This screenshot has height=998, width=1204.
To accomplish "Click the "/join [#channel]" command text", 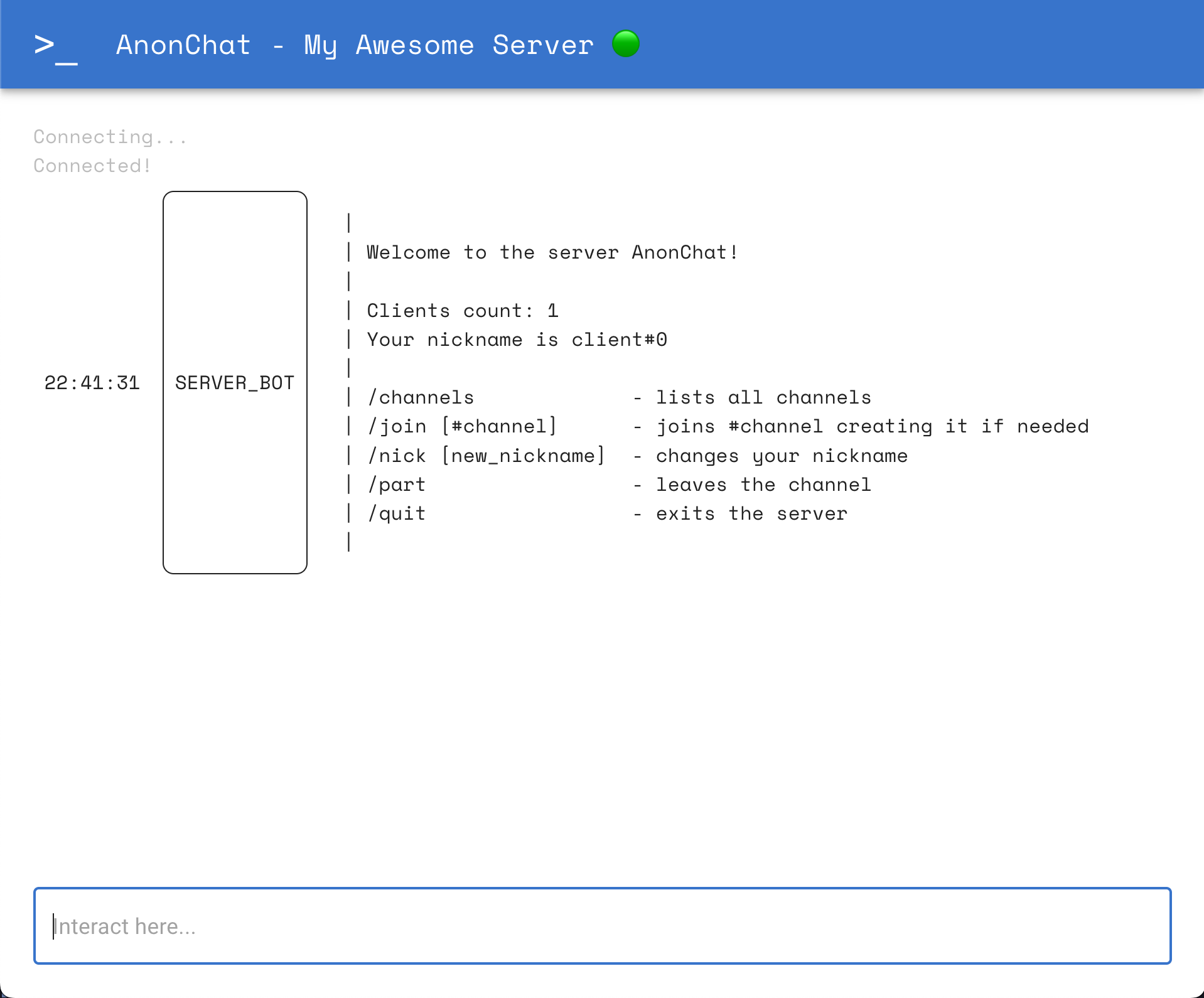I will (x=463, y=426).
